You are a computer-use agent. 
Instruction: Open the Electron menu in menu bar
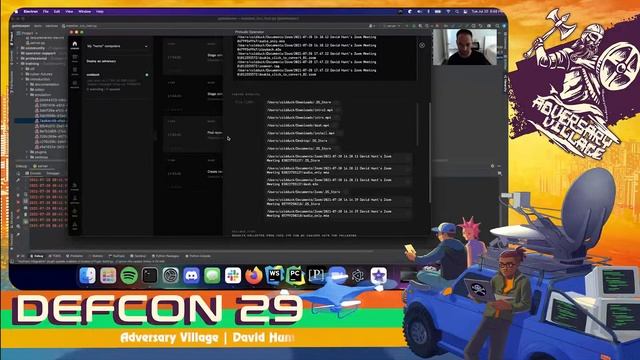click(x=31, y=11)
